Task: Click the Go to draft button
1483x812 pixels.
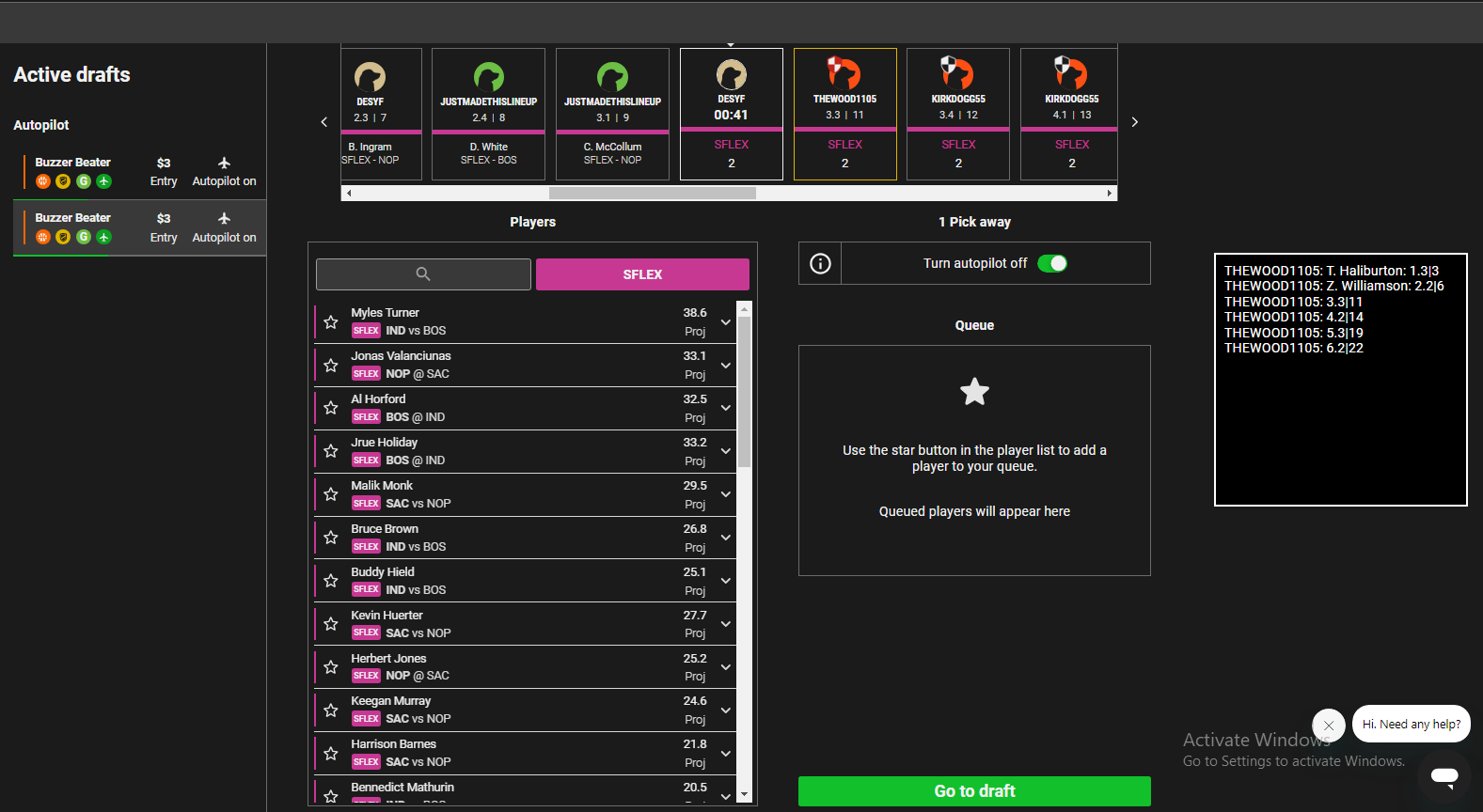Action: tap(974, 791)
